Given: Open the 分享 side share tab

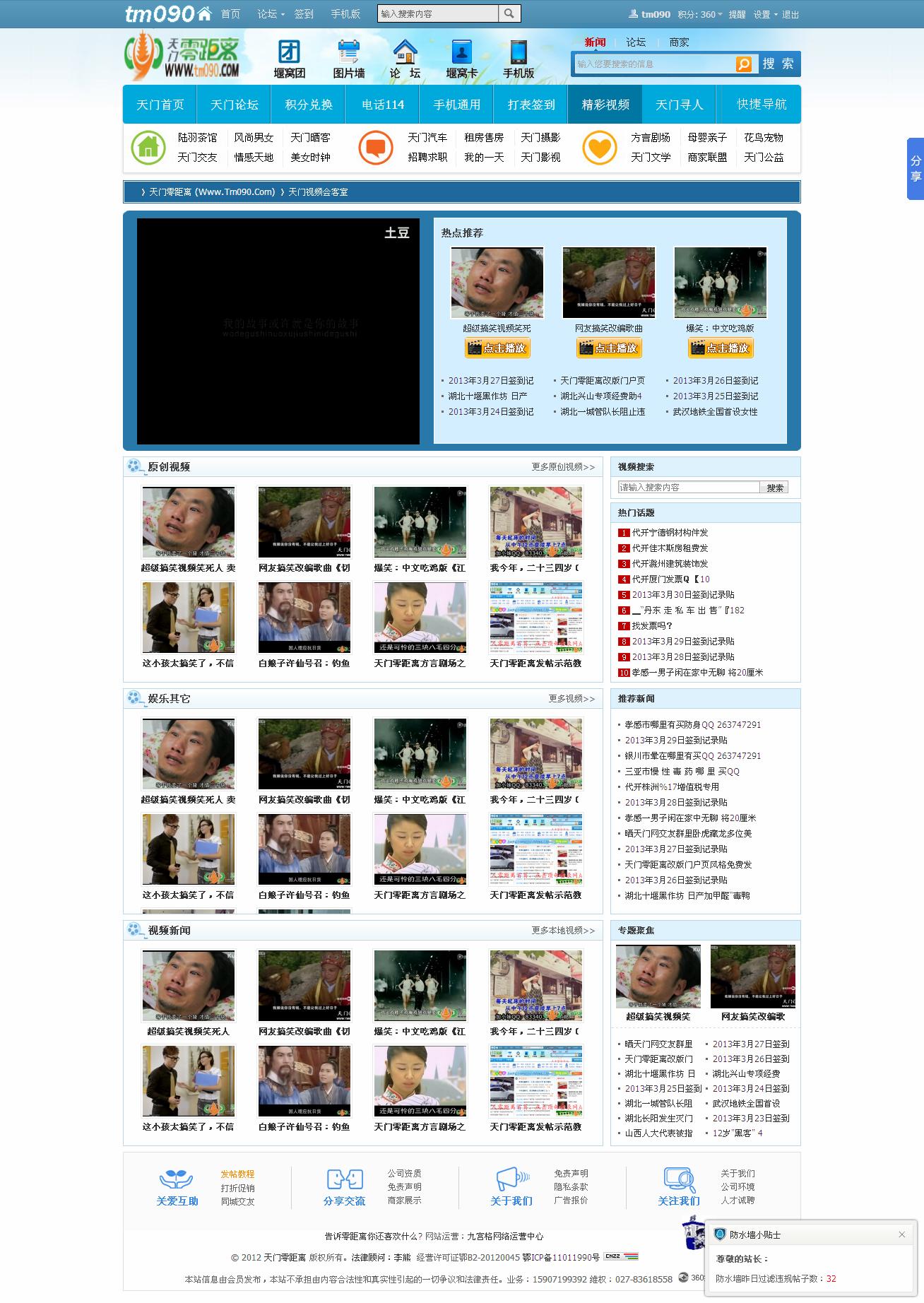Looking at the screenshot, I should (x=916, y=169).
